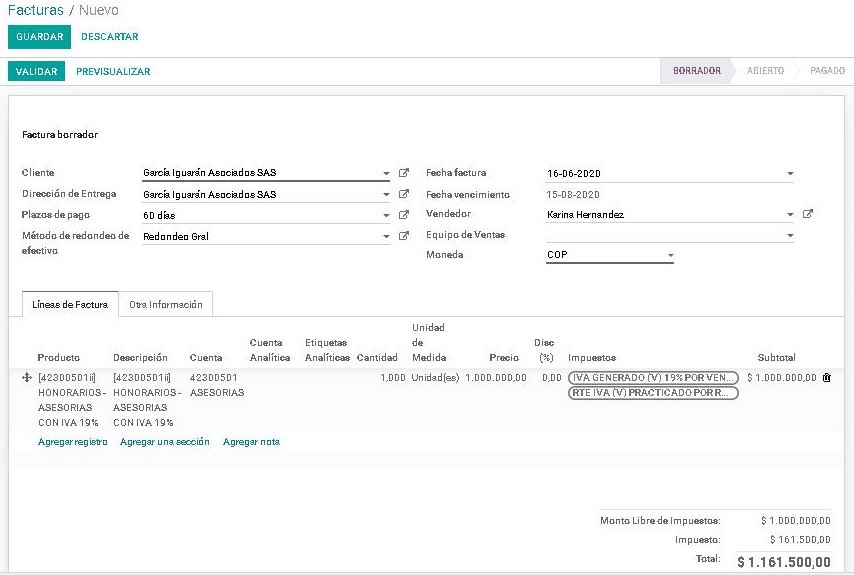
Task: Open external link for Cliente field
Action: pyautogui.click(x=404, y=173)
